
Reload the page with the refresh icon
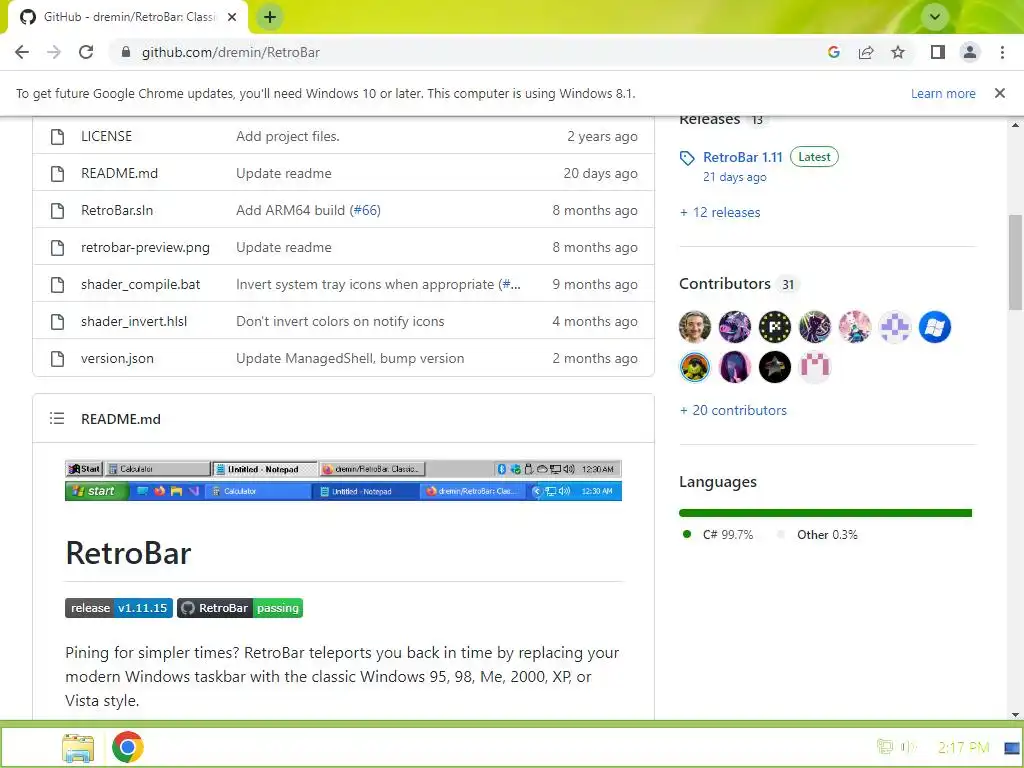[x=86, y=52]
